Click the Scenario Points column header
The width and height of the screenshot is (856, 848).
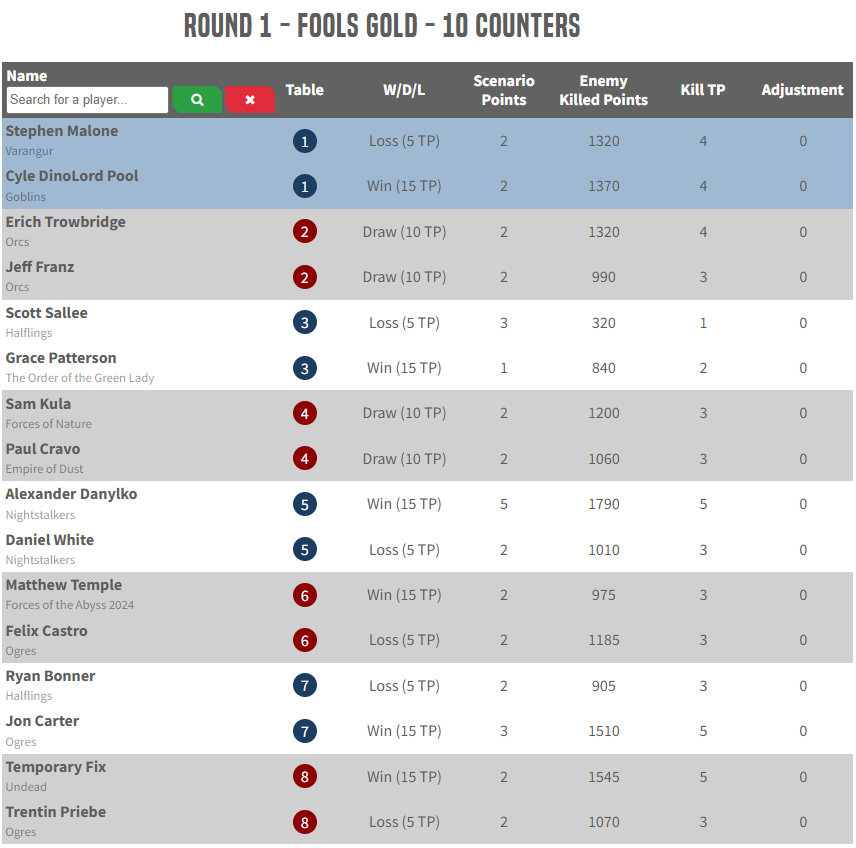click(503, 90)
